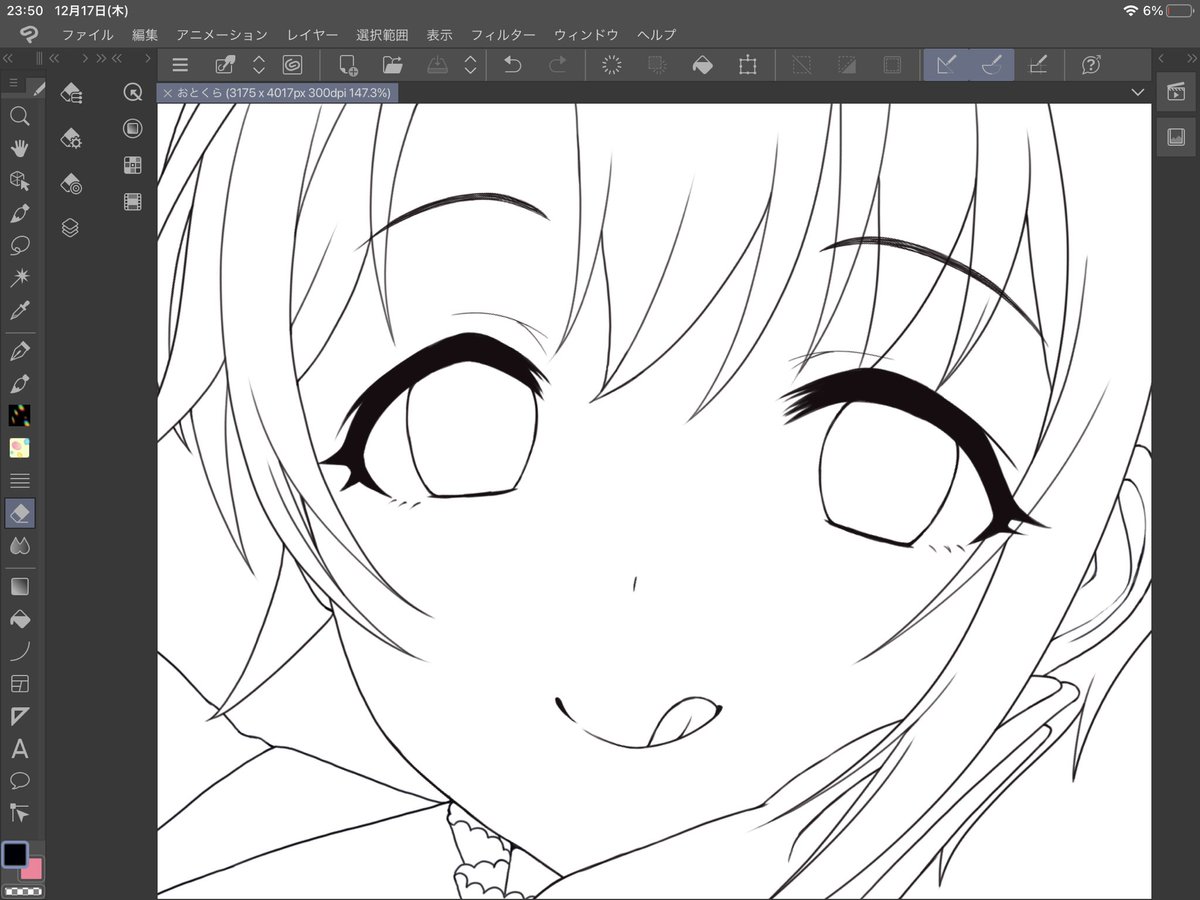The image size is (1200, 900).
Task: Click the Clear dotted-circle icon
Action: (612, 66)
